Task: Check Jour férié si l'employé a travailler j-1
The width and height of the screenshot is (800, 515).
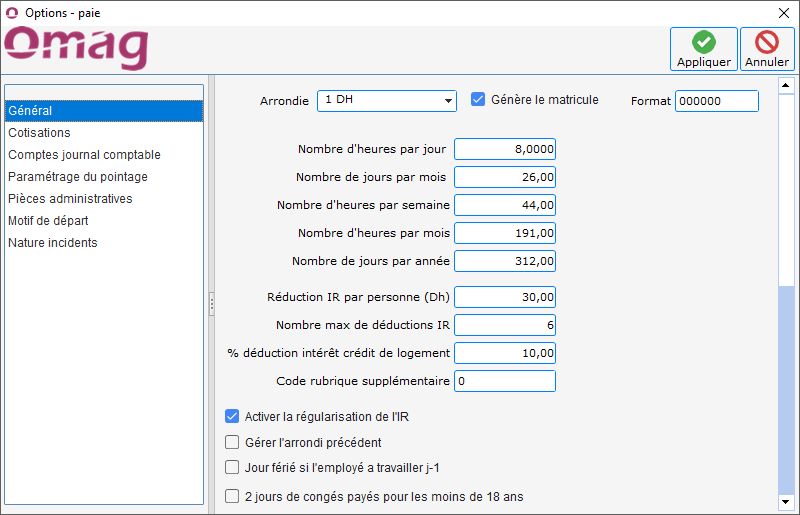Action: coord(232,467)
